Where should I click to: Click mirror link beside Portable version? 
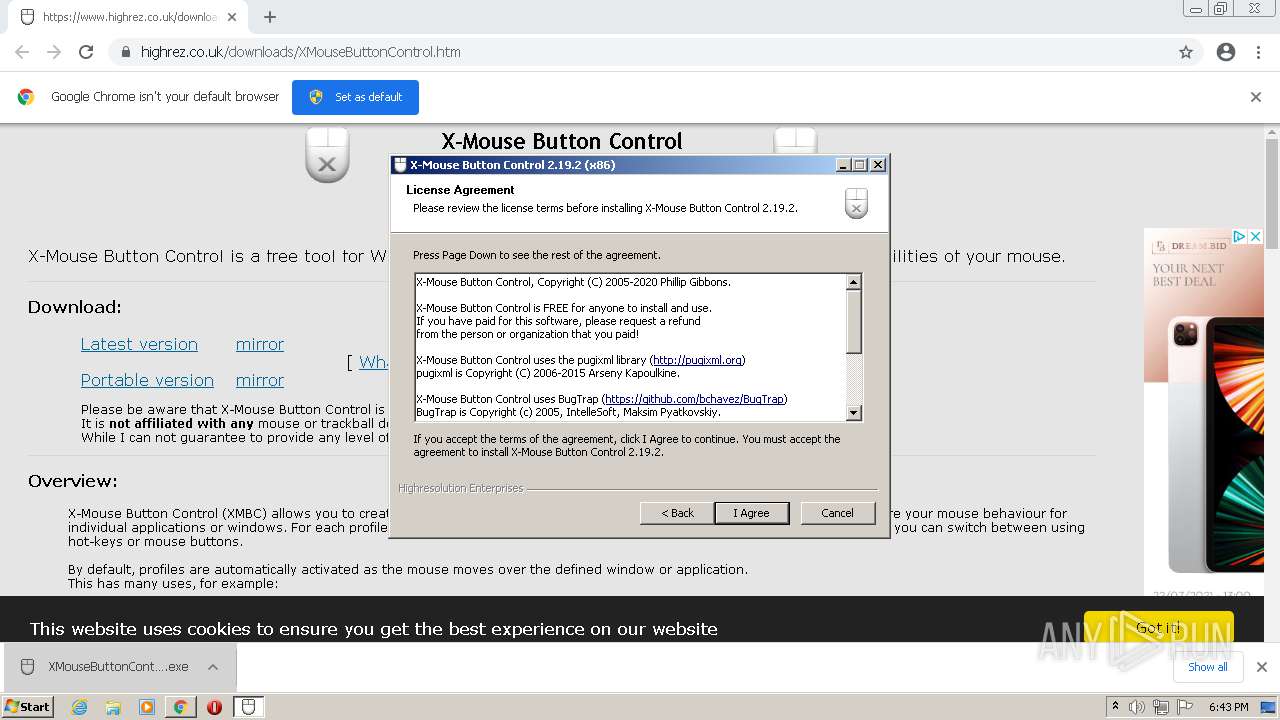[260, 380]
